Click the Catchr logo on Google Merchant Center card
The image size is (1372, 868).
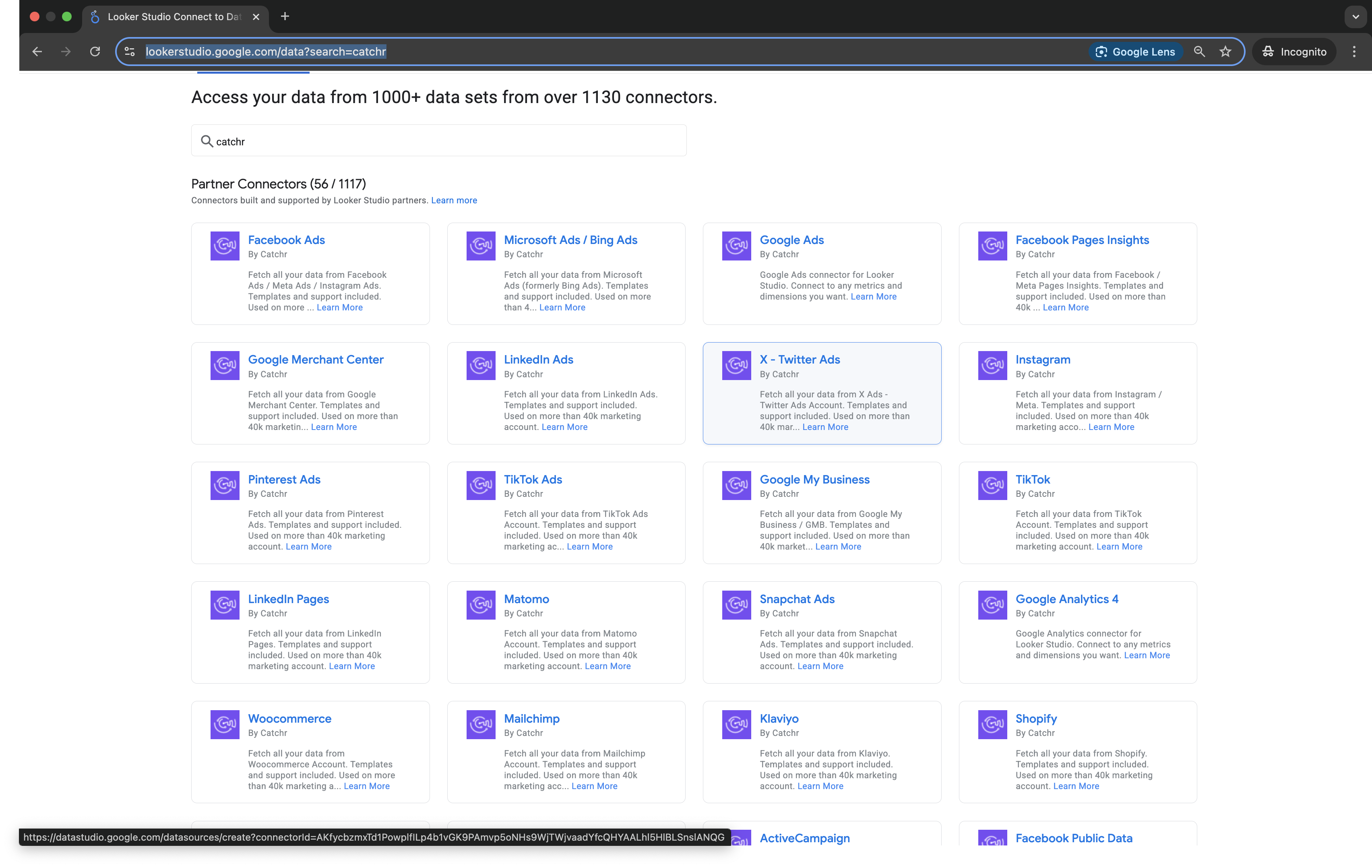[x=225, y=365]
